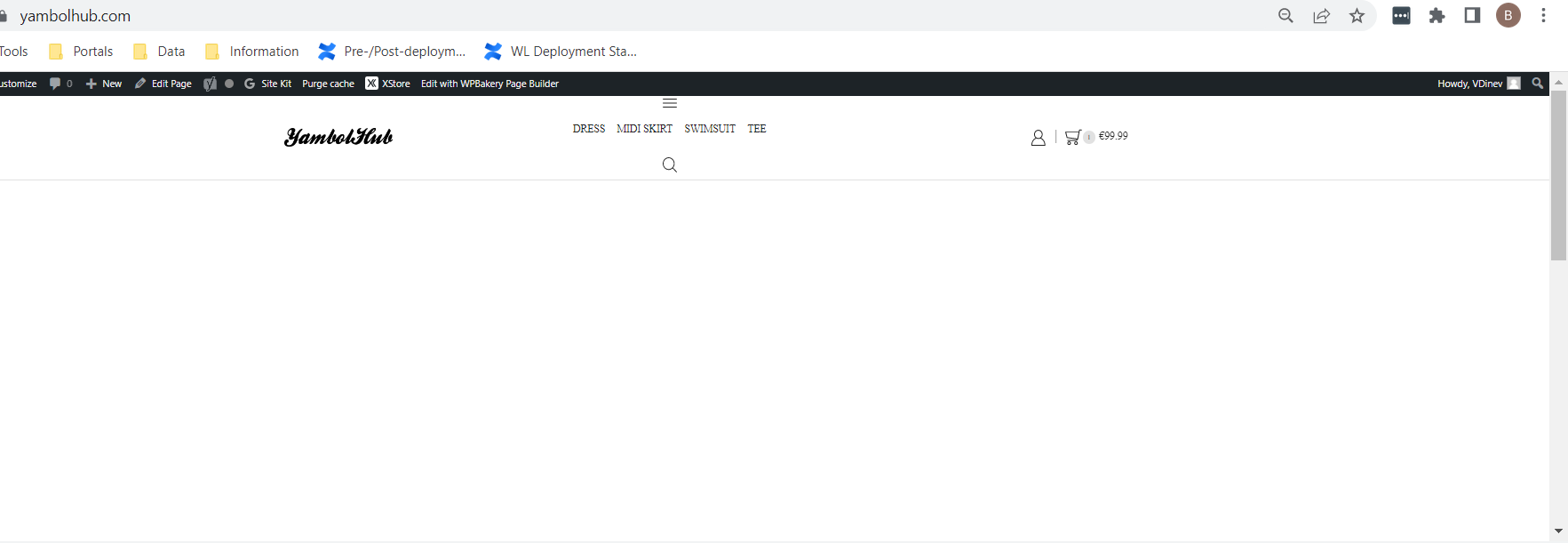
Task: Open Customize in the WordPress admin bar
Action: click(x=18, y=84)
